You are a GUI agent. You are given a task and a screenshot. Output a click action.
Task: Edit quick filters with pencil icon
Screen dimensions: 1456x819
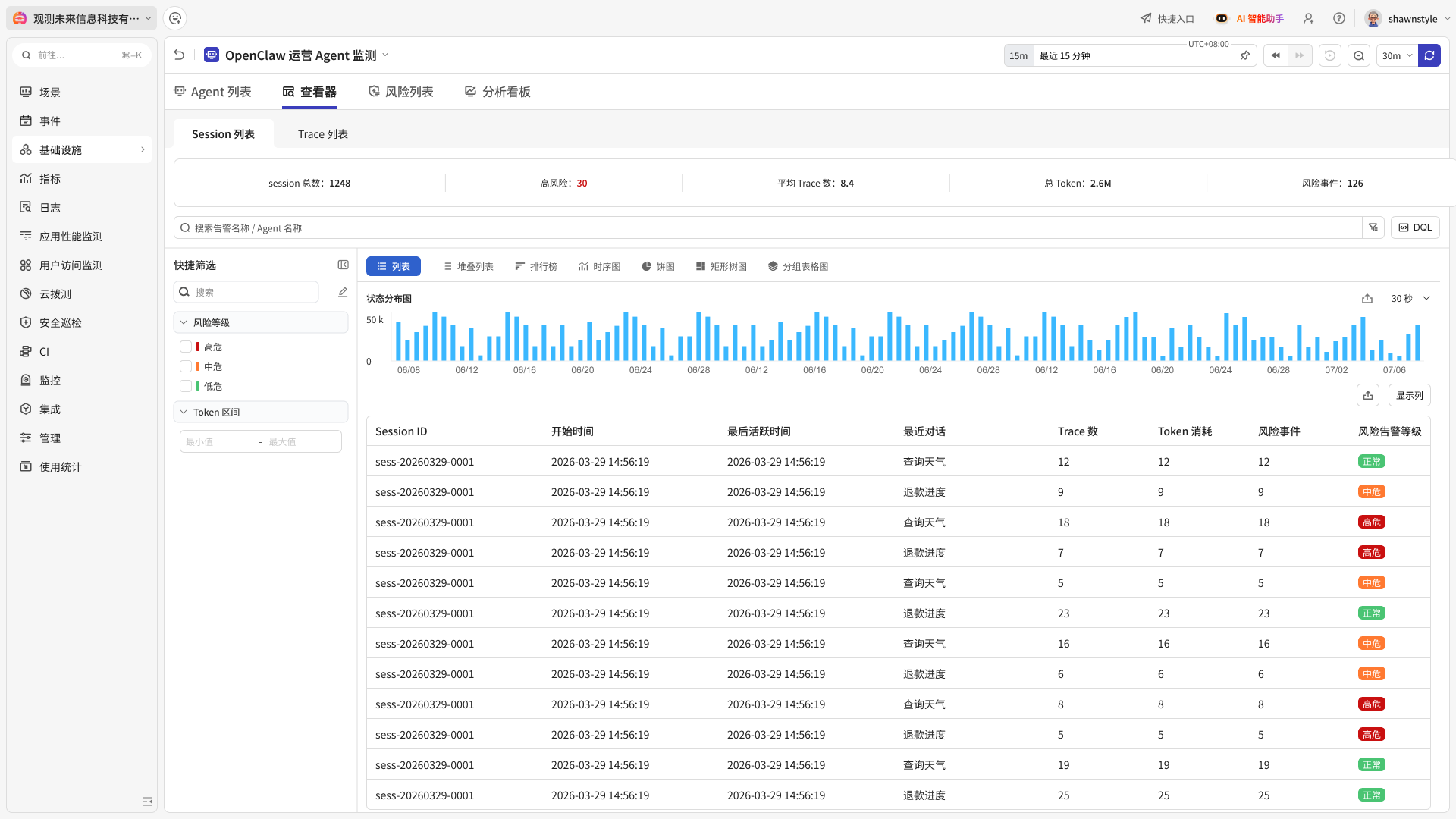(343, 292)
